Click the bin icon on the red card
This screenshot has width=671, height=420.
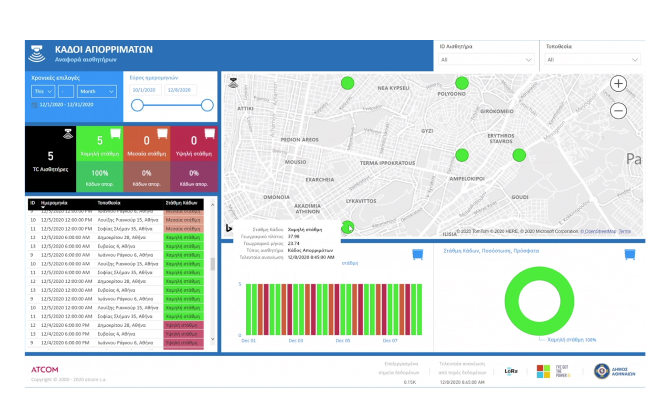(209, 134)
